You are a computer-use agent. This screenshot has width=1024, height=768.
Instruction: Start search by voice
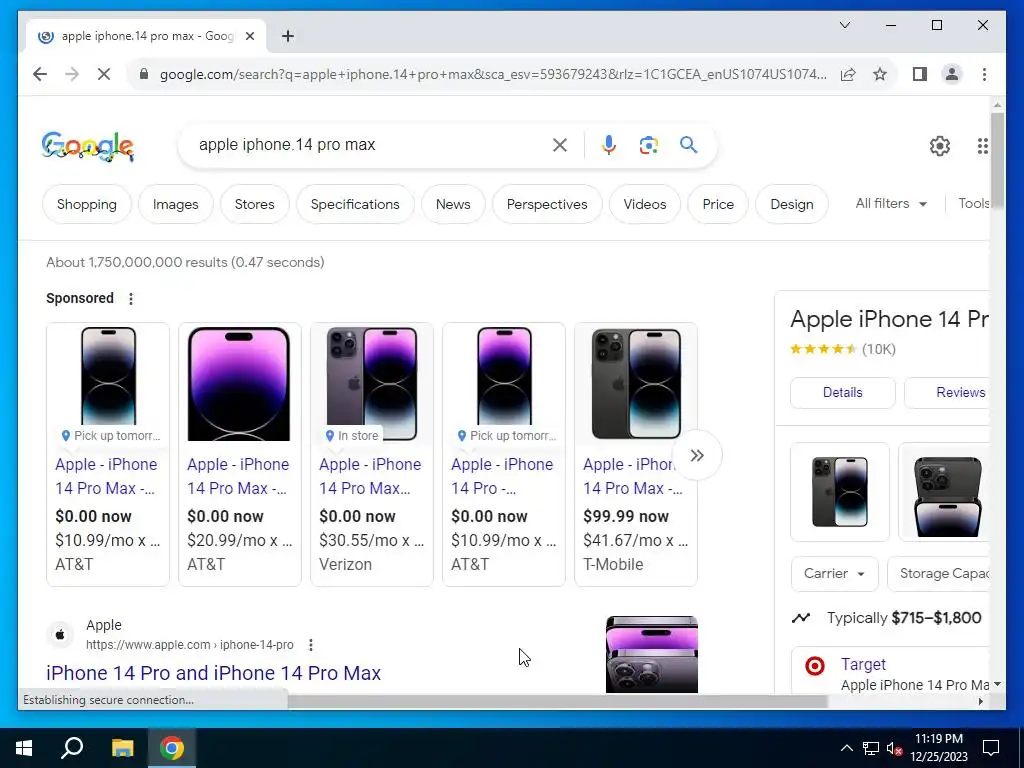(609, 145)
